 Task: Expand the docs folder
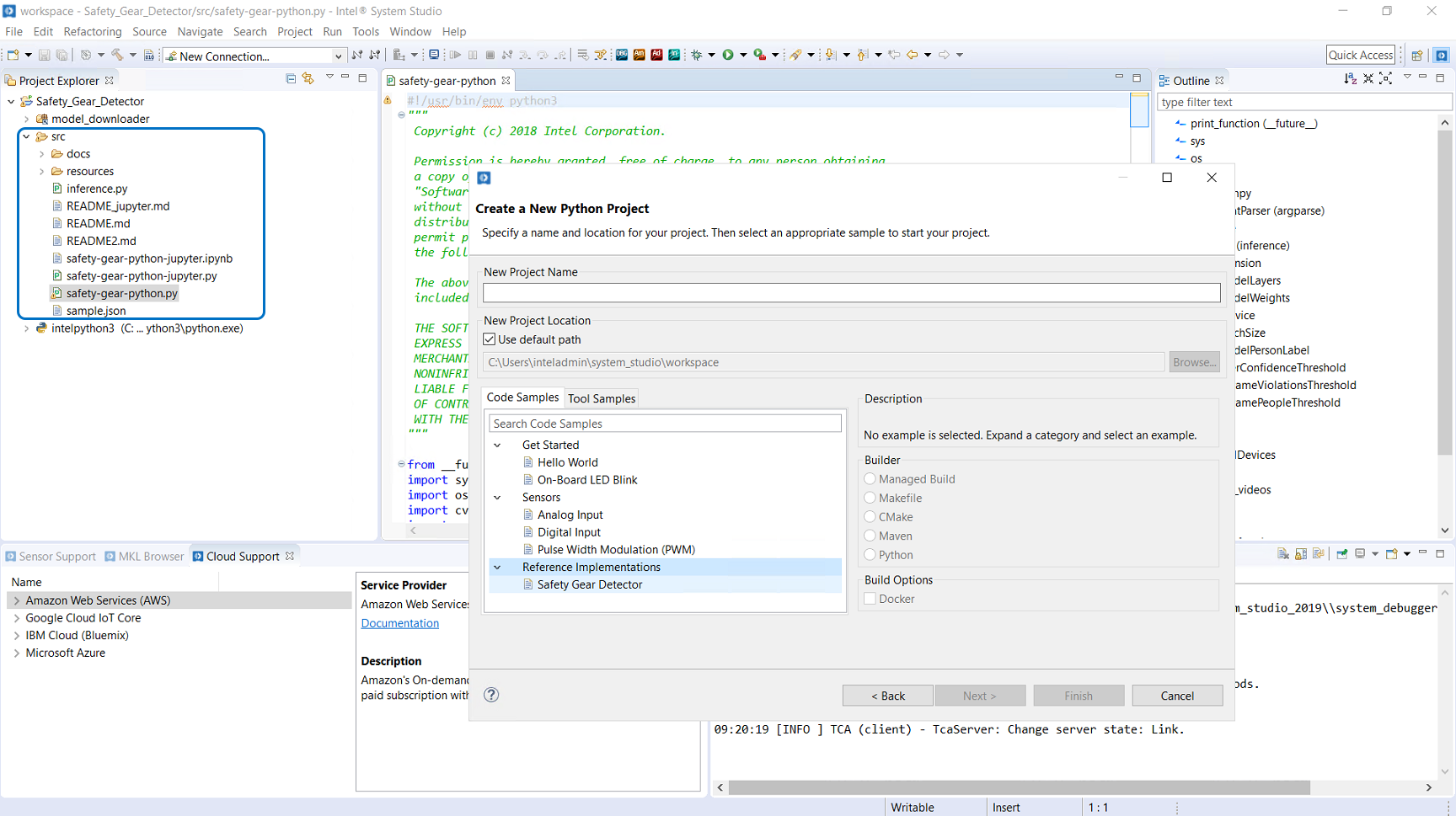tap(42, 154)
